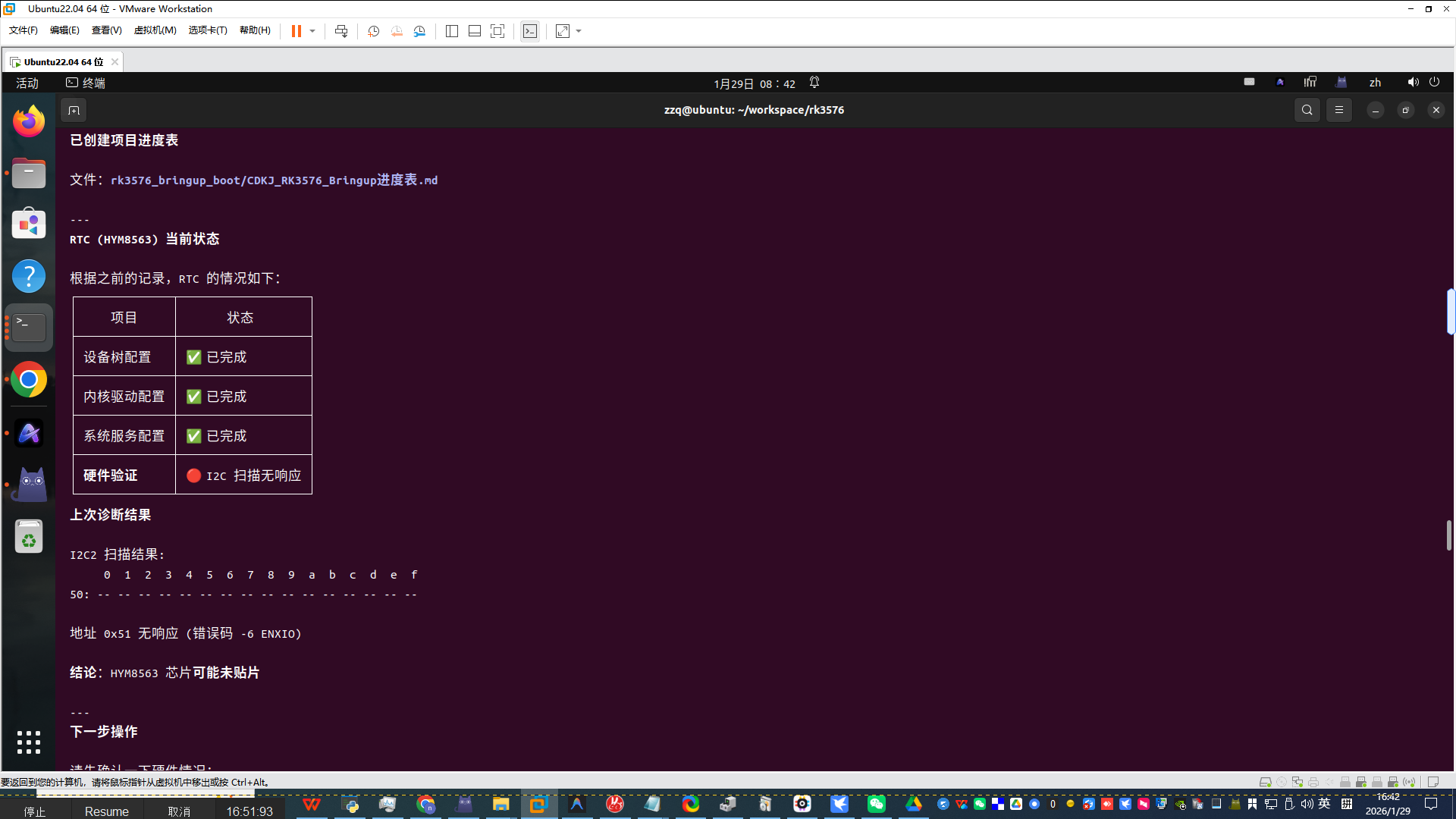Viewport: 1456px width, 819px height.
Task: Launch Chrome from Ubuntu dock
Action: coord(29,379)
